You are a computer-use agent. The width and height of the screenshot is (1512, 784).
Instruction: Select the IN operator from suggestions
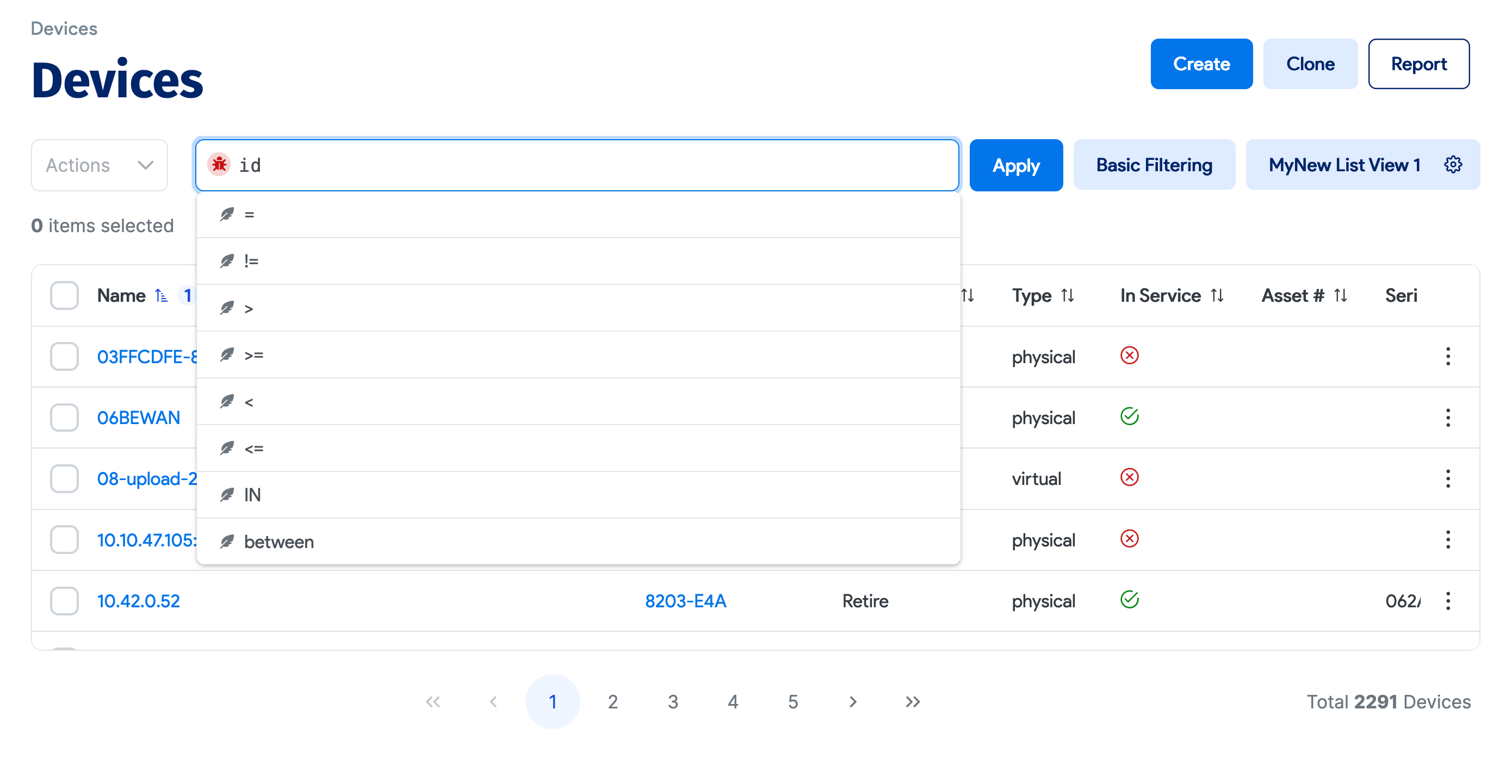coord(252,495)
